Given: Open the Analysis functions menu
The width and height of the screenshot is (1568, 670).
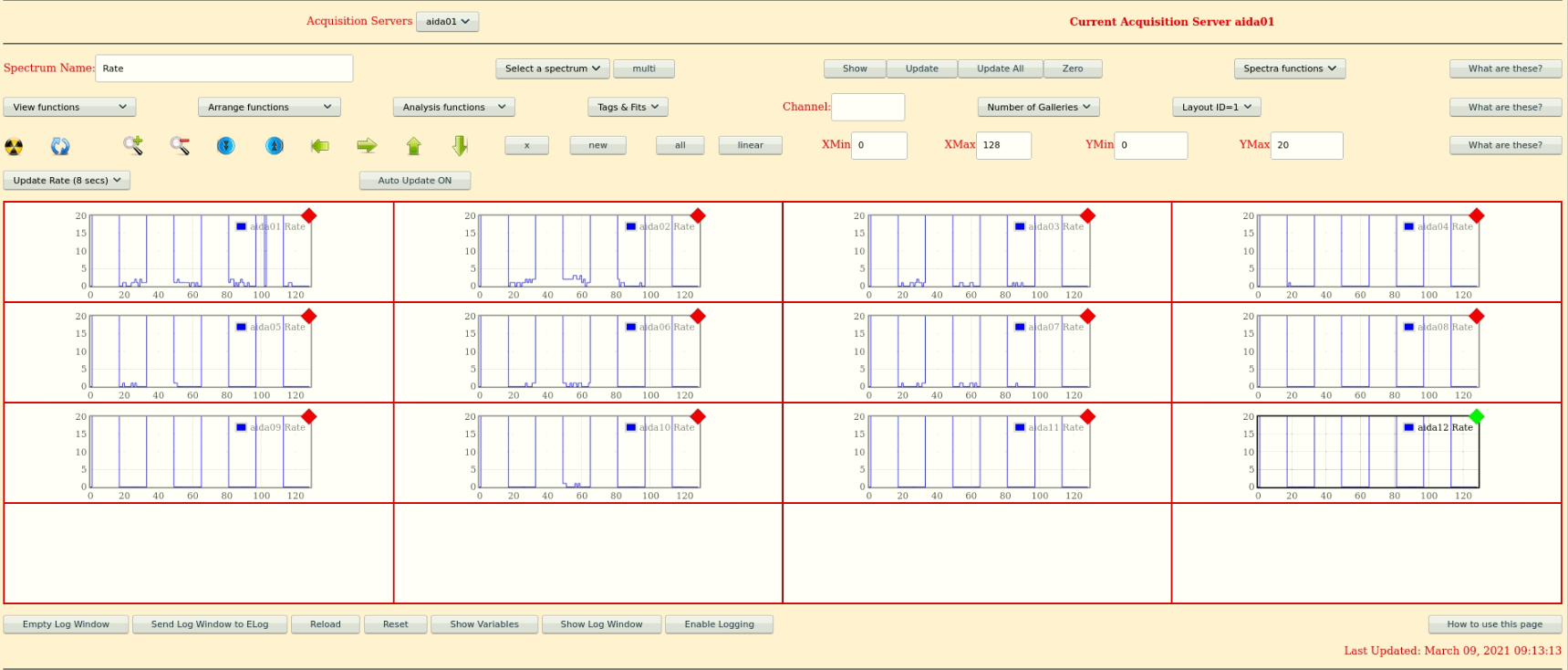Looking at the screenshot, I should click(453, 107).
